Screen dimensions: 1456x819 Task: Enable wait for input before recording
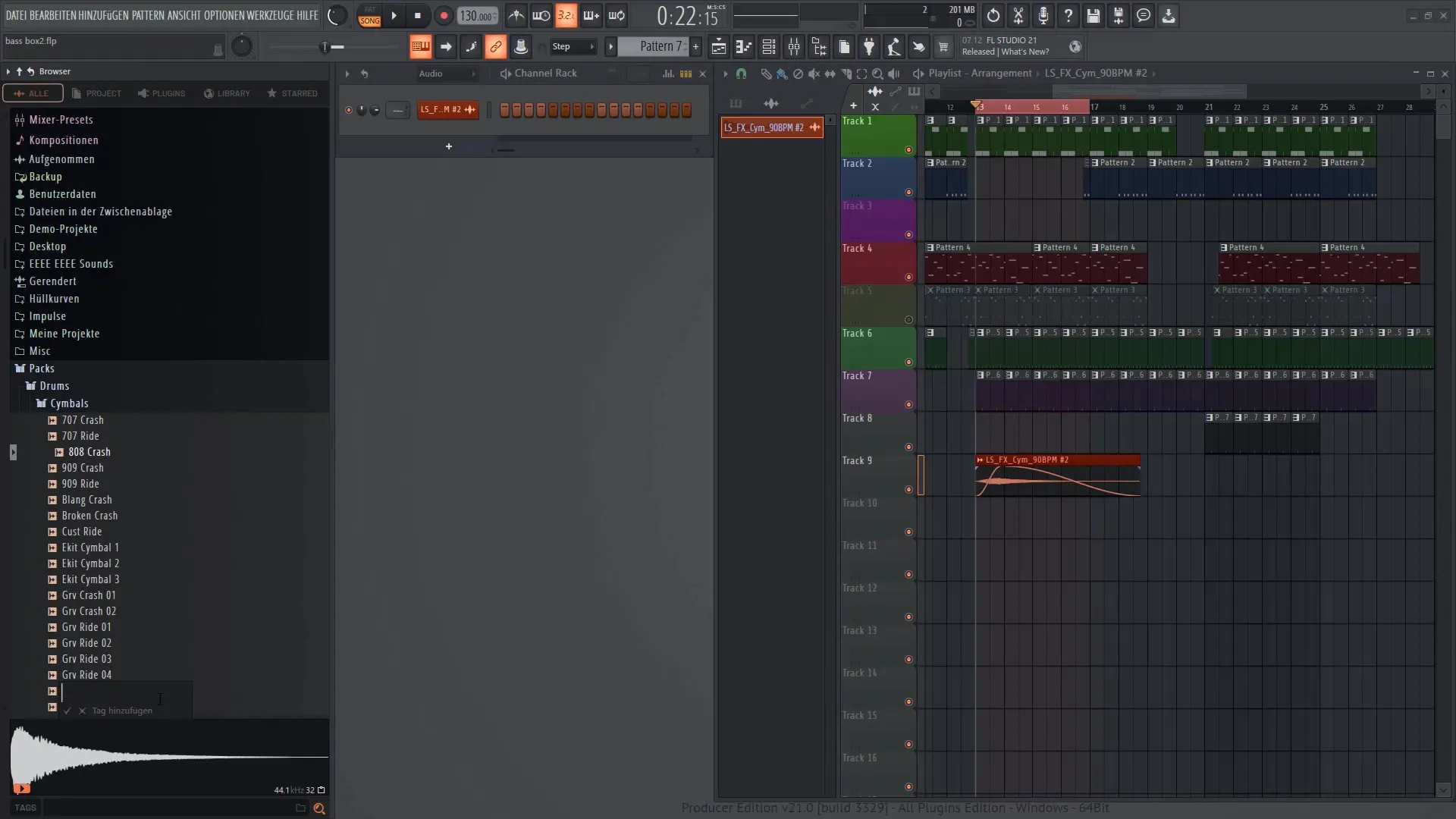click(x=541, y=16)
